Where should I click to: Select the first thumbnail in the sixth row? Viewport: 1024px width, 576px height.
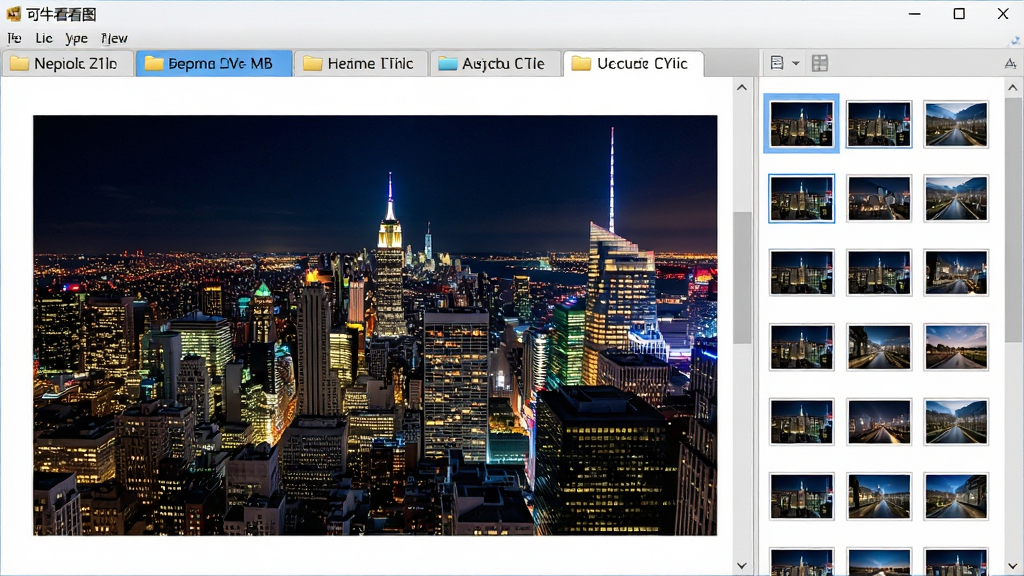click(x=801, y=496)
